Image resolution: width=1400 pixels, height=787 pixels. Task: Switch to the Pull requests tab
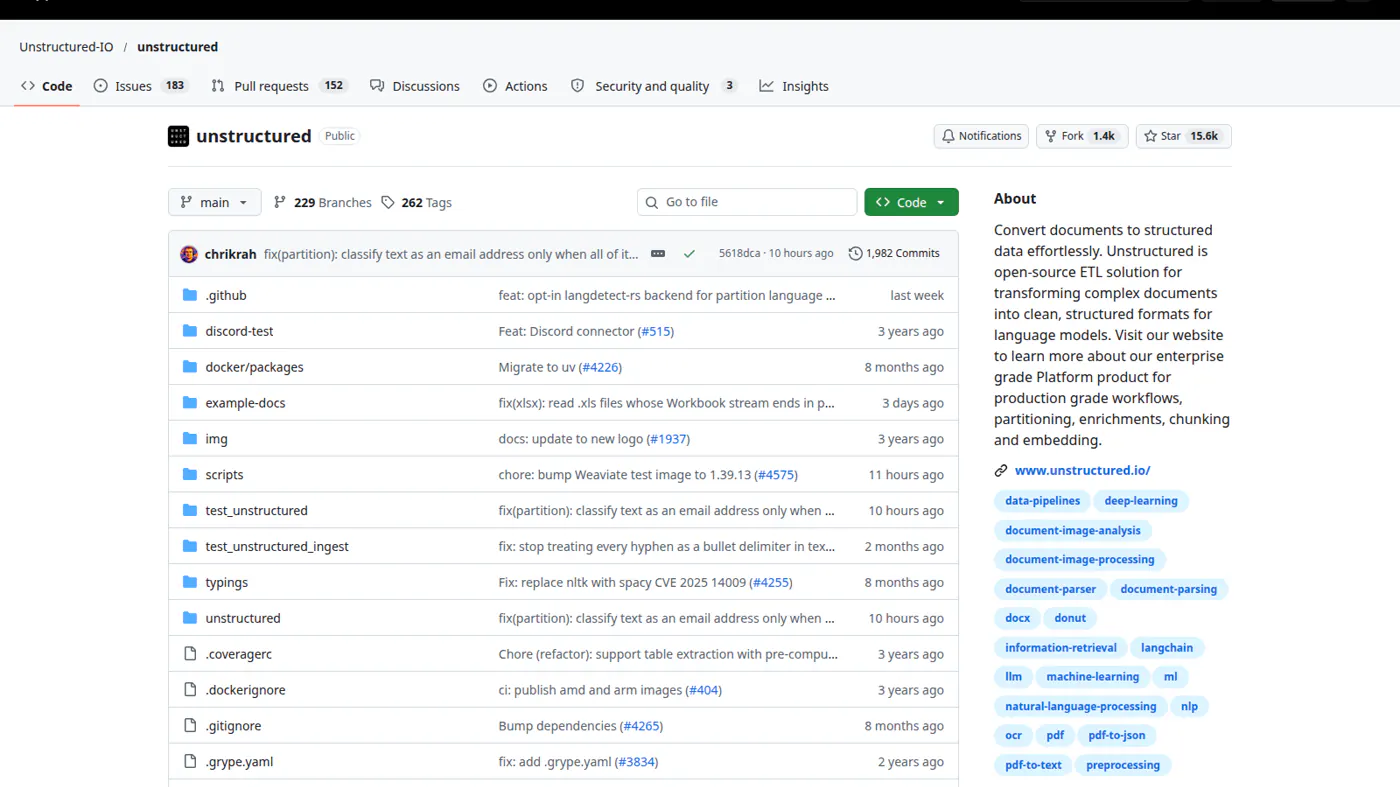(279, 86)
